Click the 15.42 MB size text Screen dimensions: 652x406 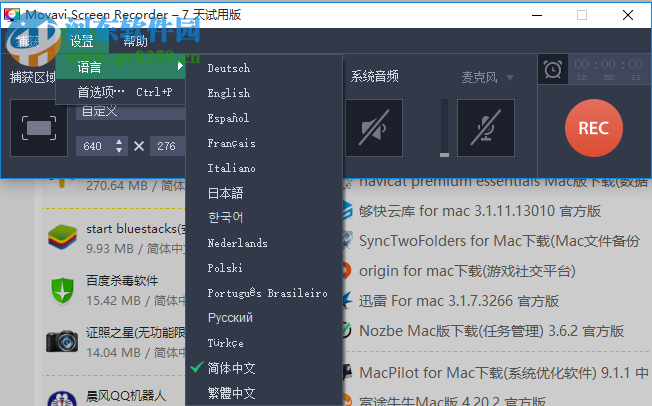(x=113, y=300)
